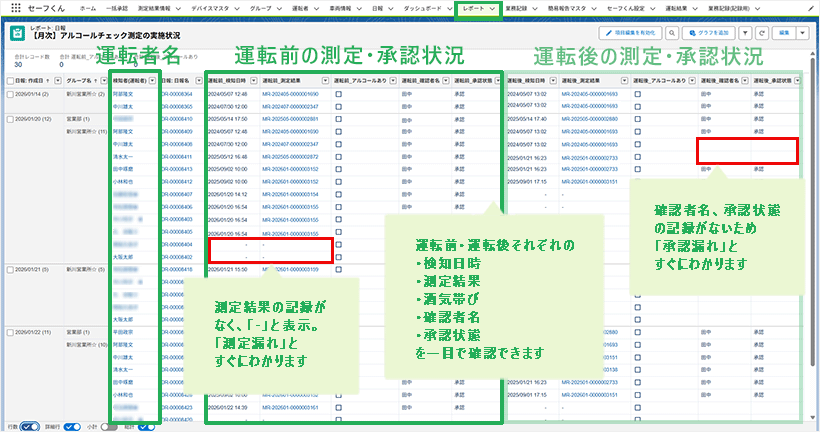820x432 pixels.
Task: Open the 検知者(運転者) column menu arrow
Action: click(x=152, y=81)
